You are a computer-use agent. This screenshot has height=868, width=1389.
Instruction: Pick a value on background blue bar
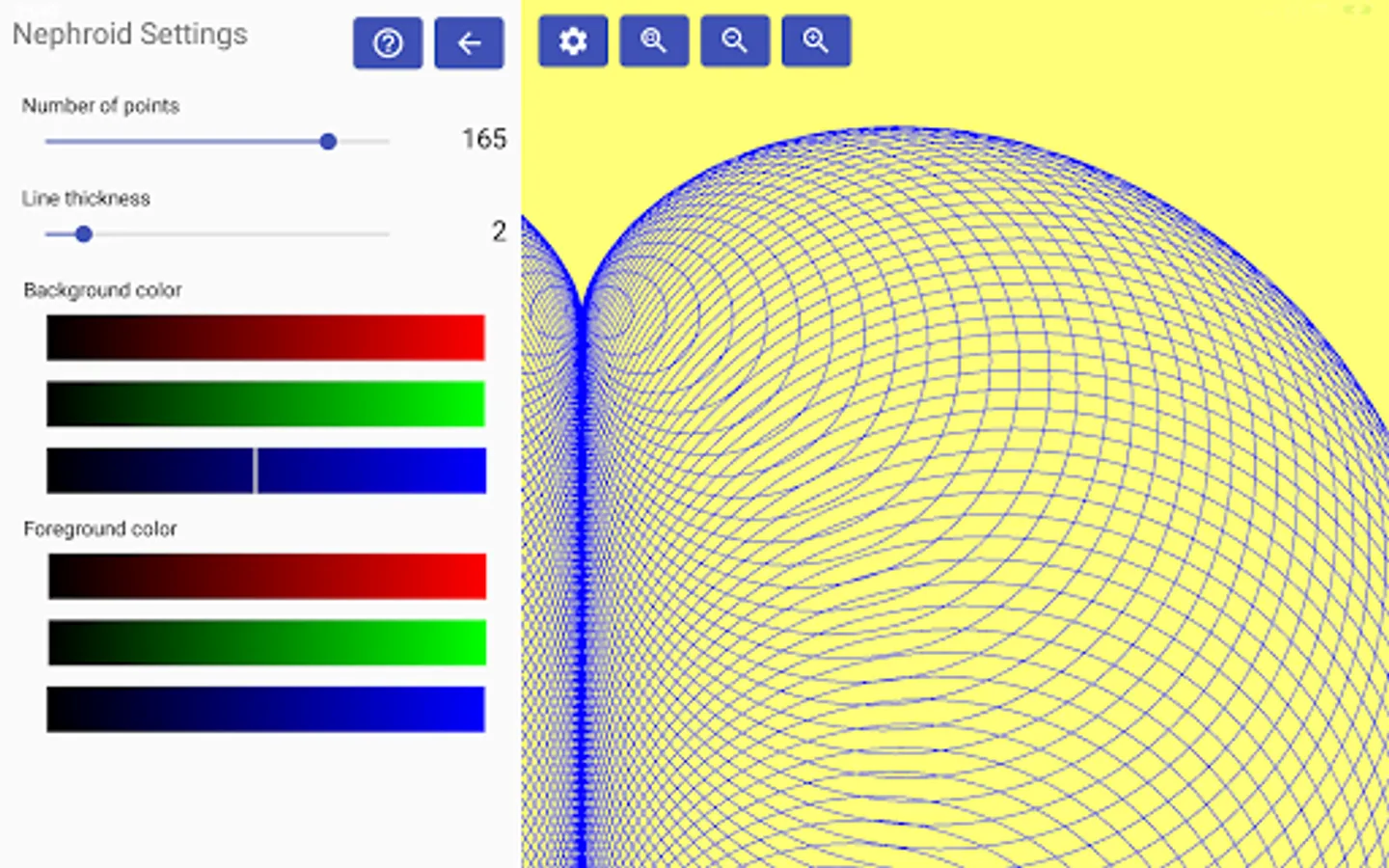pos(265,471)
